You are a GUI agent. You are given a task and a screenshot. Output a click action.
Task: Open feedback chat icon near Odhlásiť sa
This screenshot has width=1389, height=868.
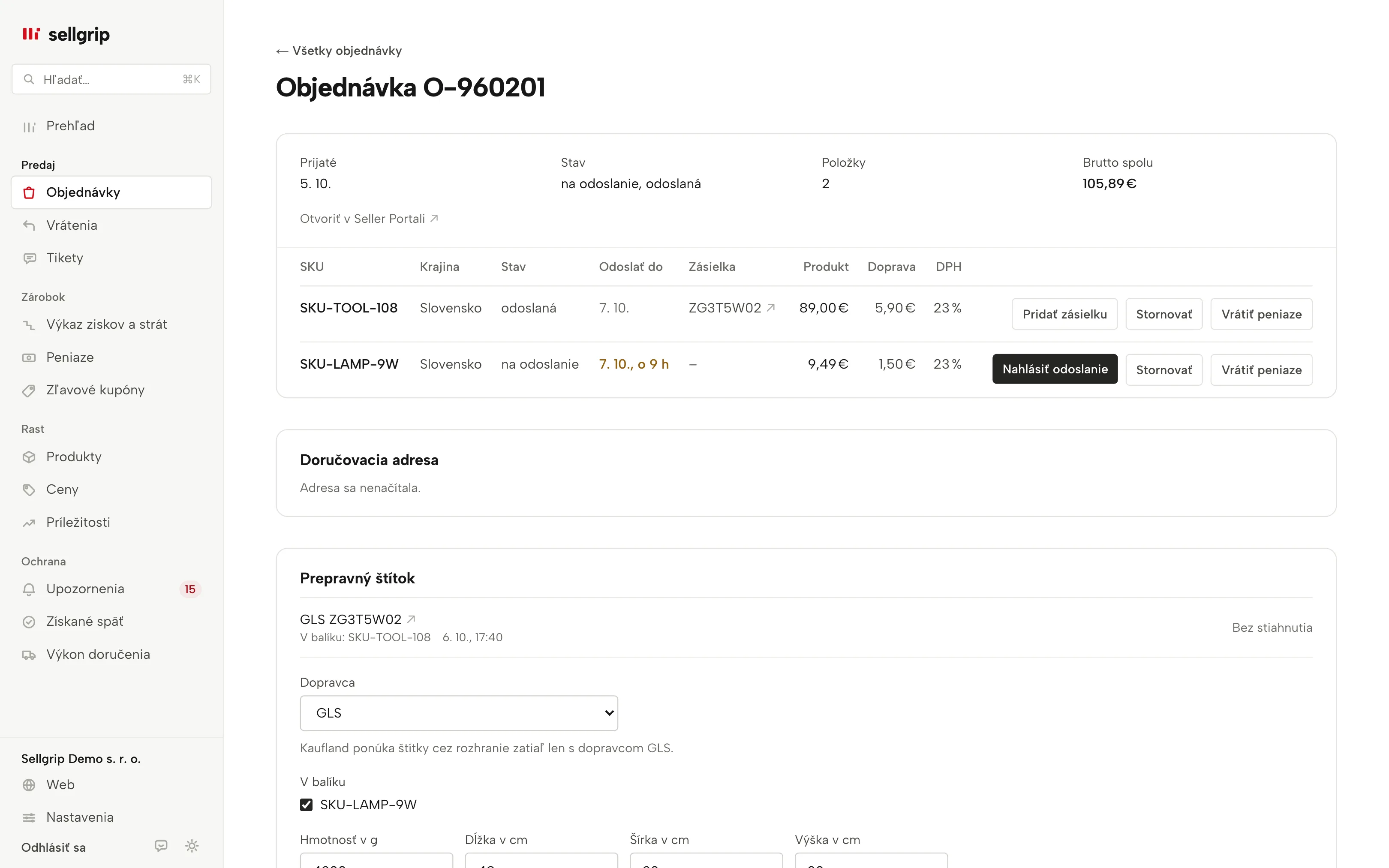pyautogui.click(x=161, y=846)
